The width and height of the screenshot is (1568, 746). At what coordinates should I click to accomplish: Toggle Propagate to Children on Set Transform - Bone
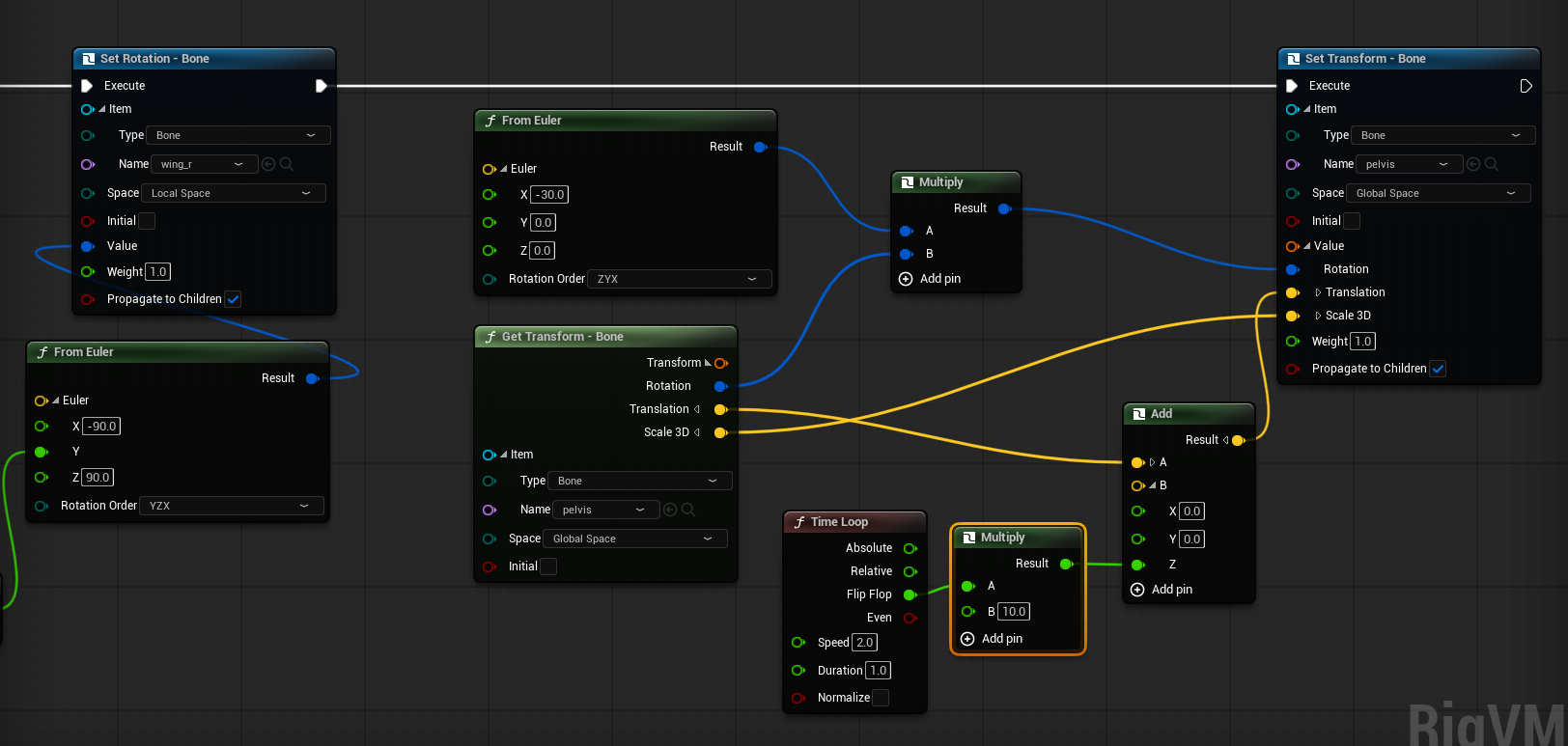(x=1438, y=369)
